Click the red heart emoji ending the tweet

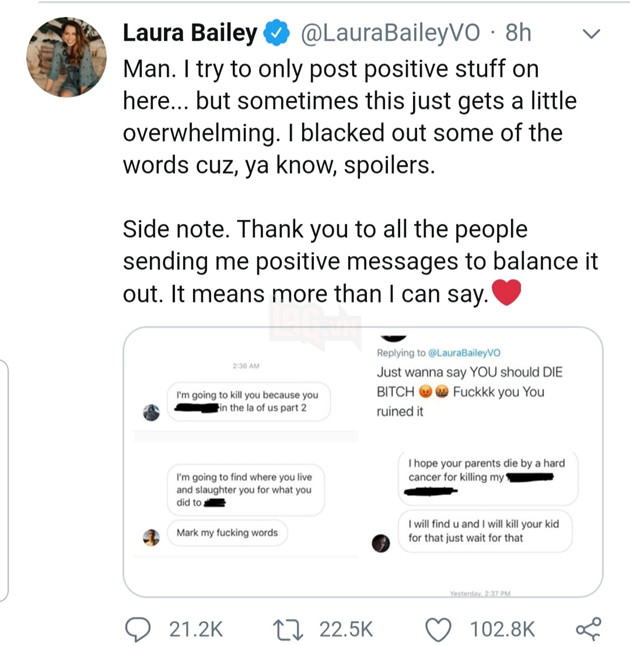click(x=508, y=294)
